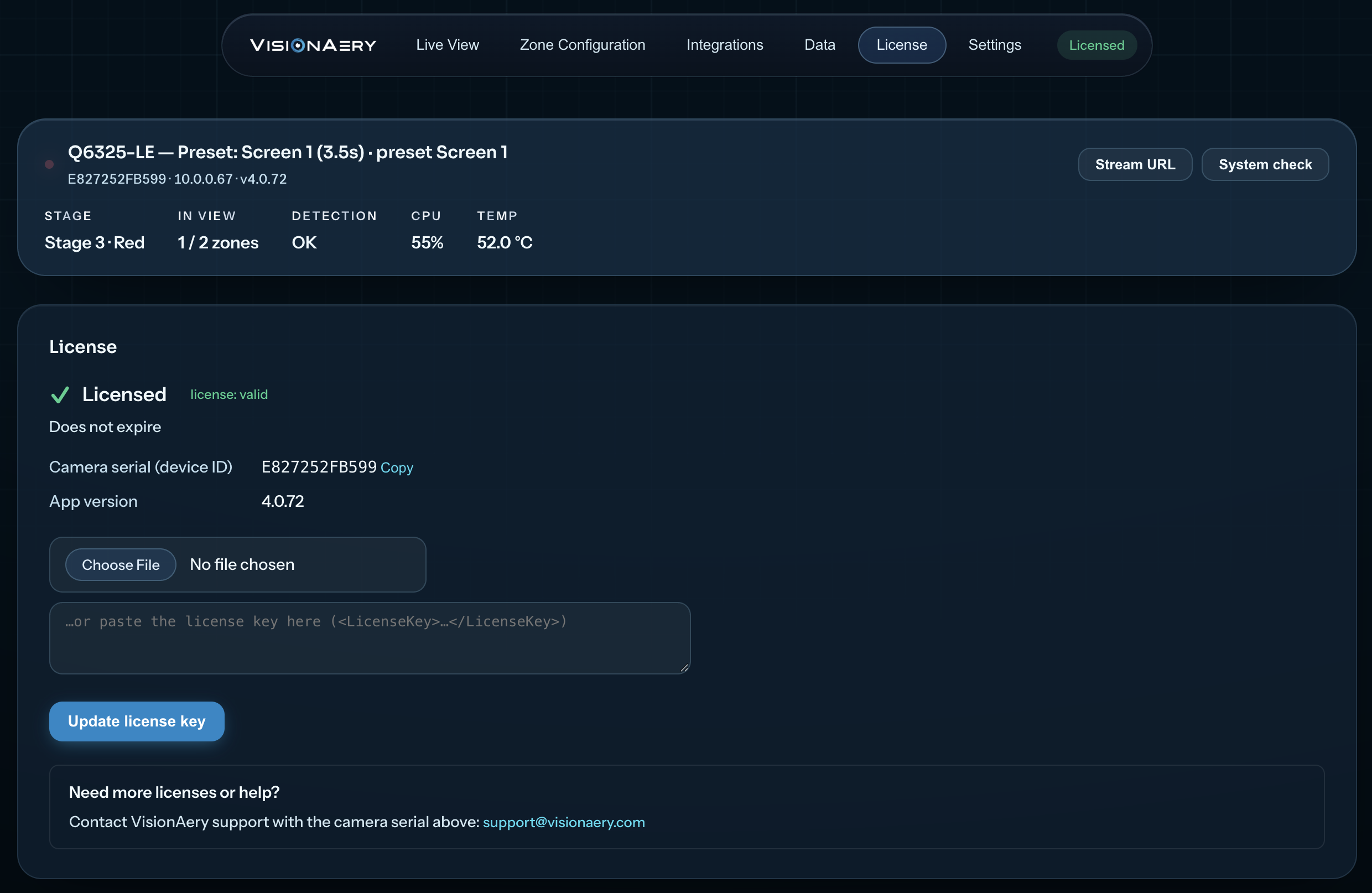Open the Integrations tab
The image size is (1372, 893).
point(725,45)
